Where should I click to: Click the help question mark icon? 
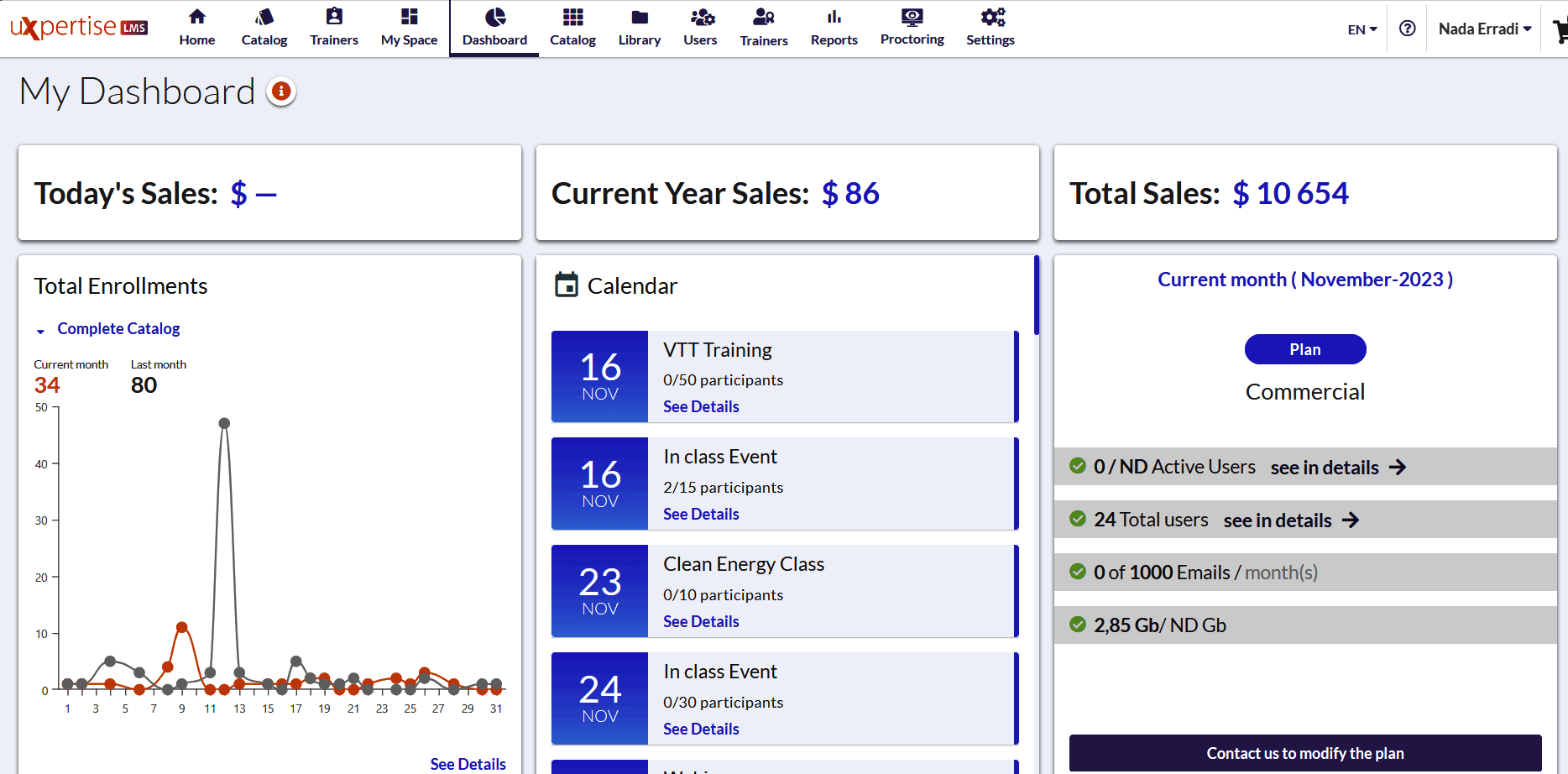[1408, 29]
